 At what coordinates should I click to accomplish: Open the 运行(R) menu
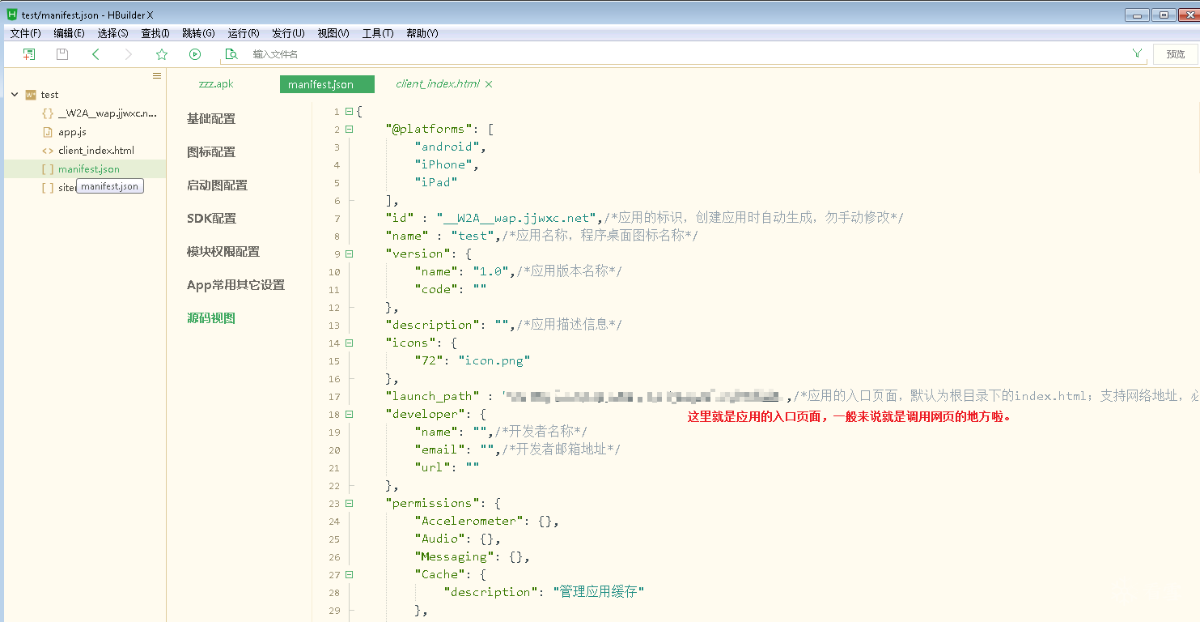(243, 33)
